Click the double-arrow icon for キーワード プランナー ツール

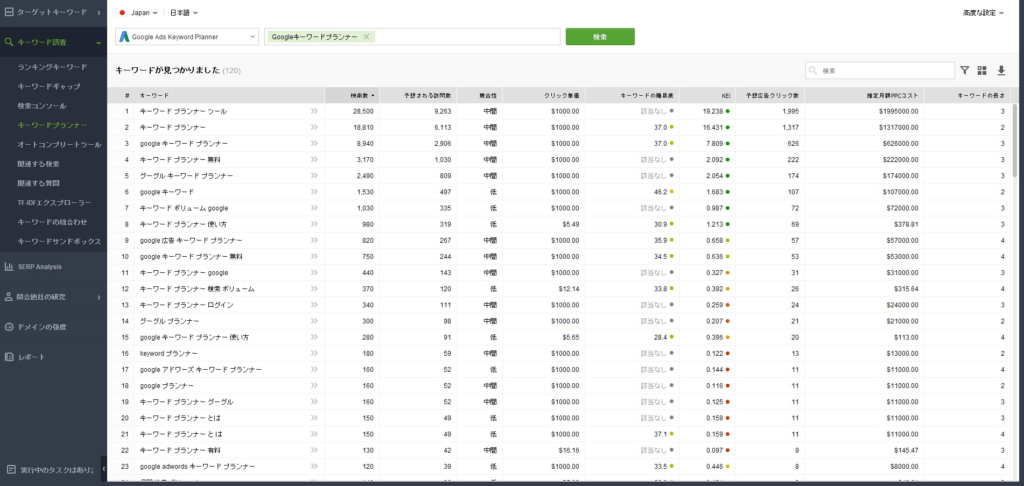point(314,111)
